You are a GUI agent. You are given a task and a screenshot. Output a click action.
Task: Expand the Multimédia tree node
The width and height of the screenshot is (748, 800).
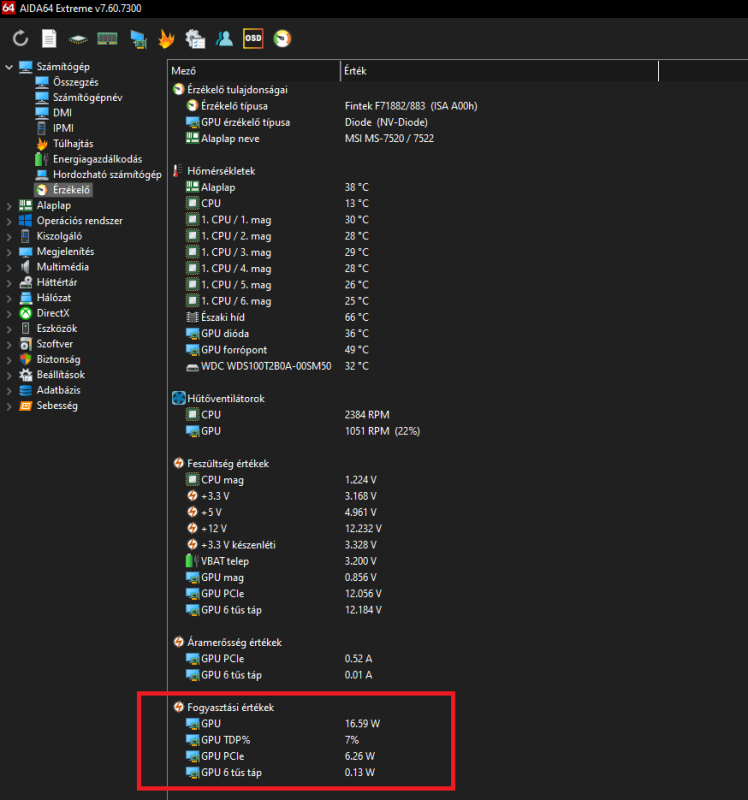click(x=9, y=267)
